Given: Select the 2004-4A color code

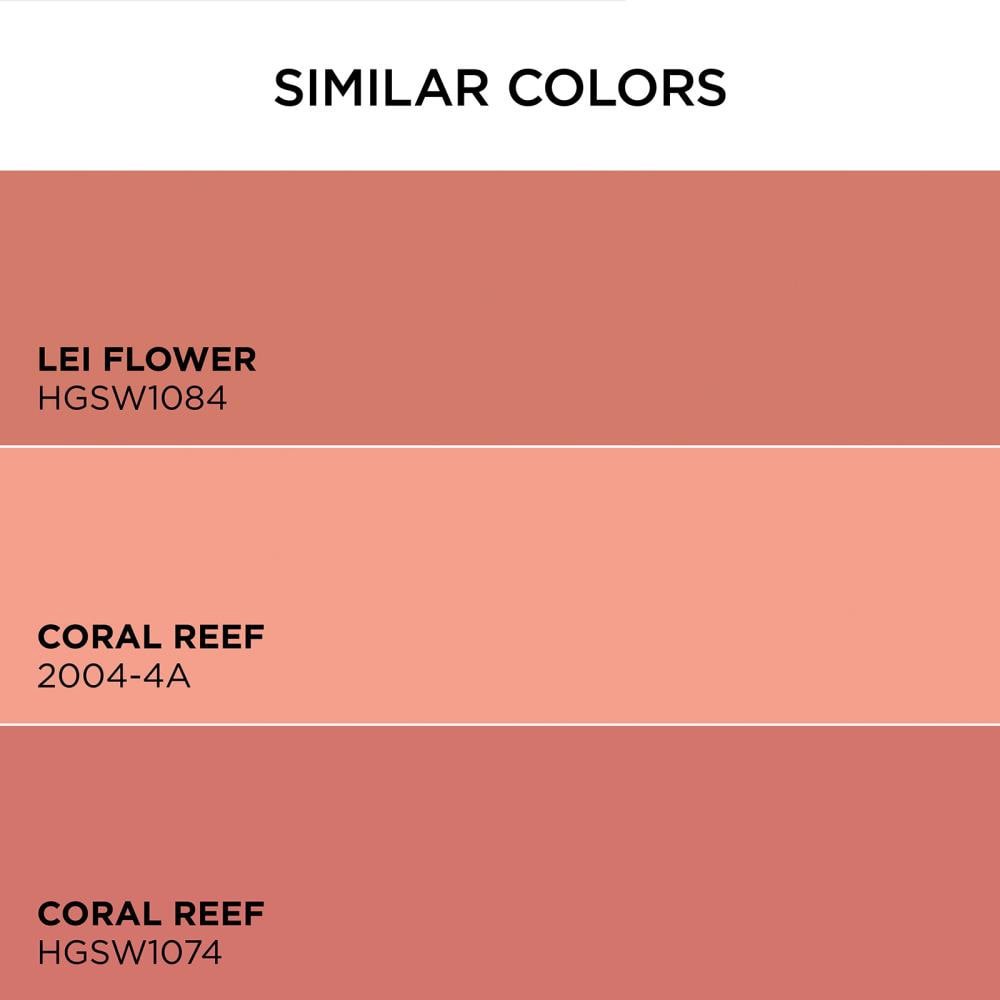Looking at the screenshot, I should pos(114,676).
